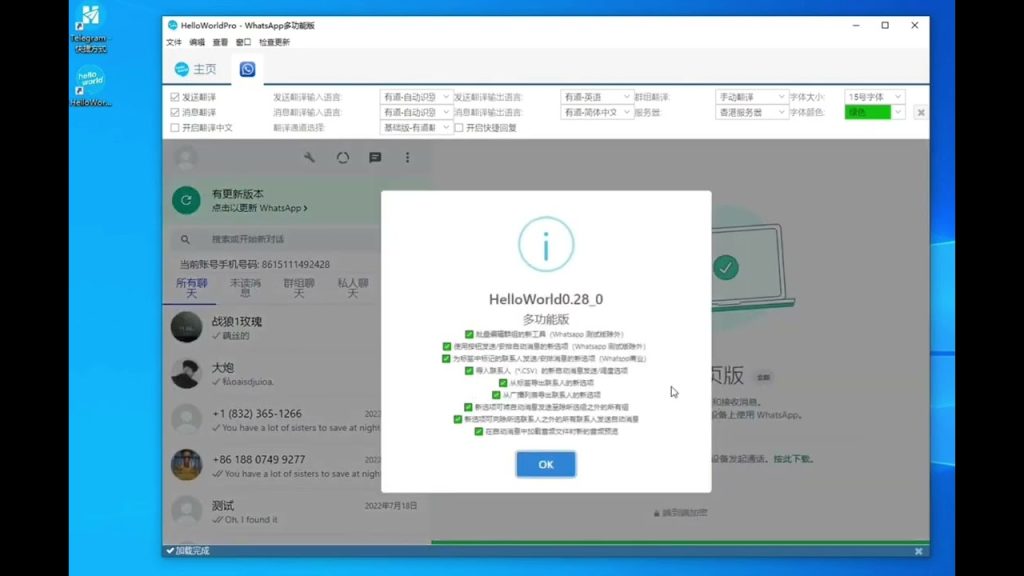Open the 大炮 chat
The image size is (1024, 576).
pos(274,374)
